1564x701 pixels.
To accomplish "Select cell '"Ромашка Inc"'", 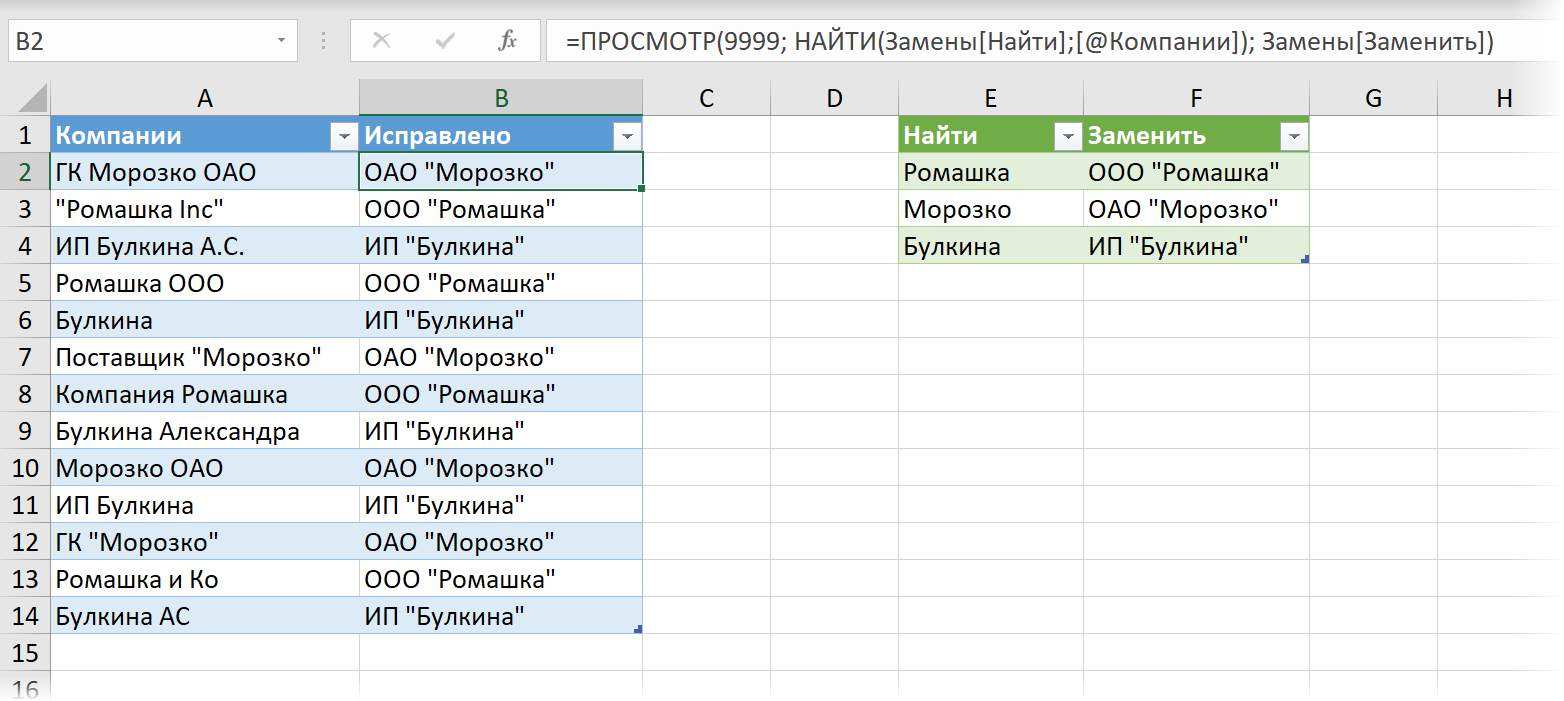I will click(205, 209).
